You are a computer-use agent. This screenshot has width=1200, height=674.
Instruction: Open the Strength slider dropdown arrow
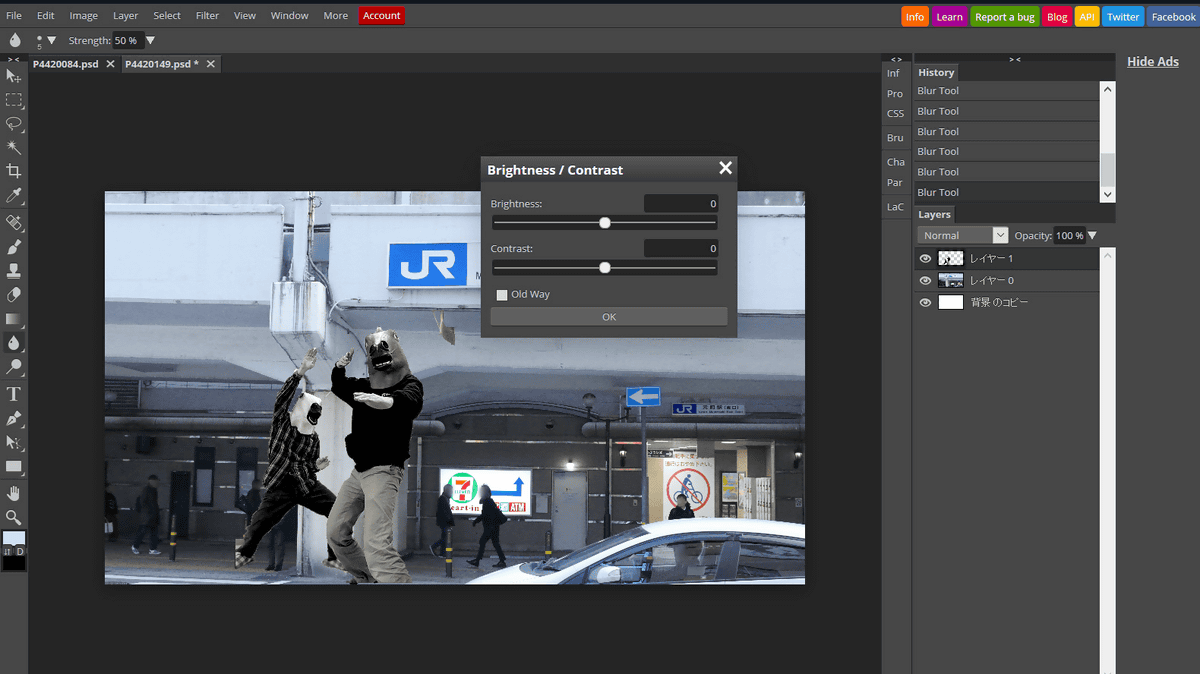150,41
